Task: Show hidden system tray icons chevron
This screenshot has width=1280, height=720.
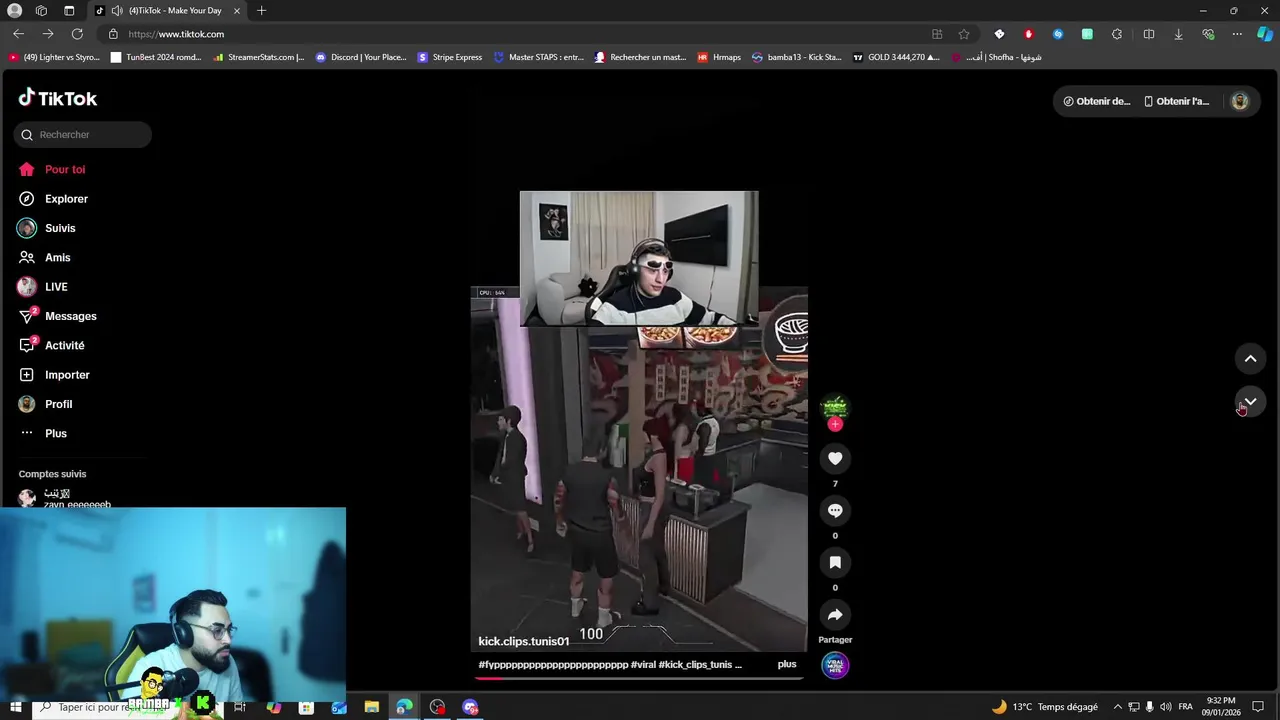Action: click(1118, 707)
